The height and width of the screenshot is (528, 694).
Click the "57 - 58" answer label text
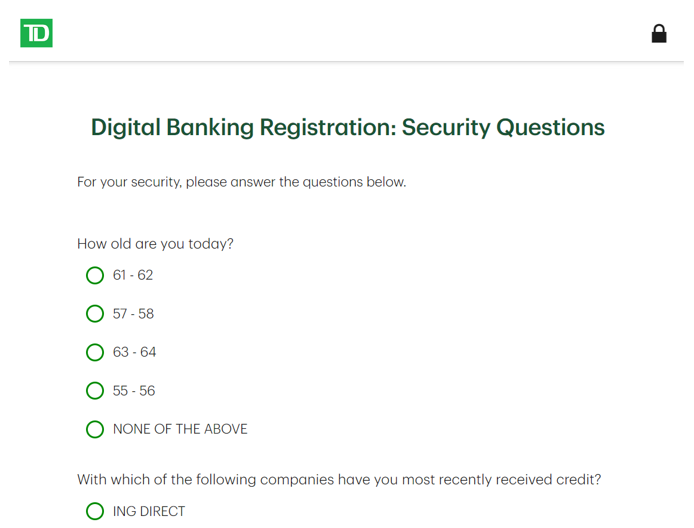click(x=133, y=314)
